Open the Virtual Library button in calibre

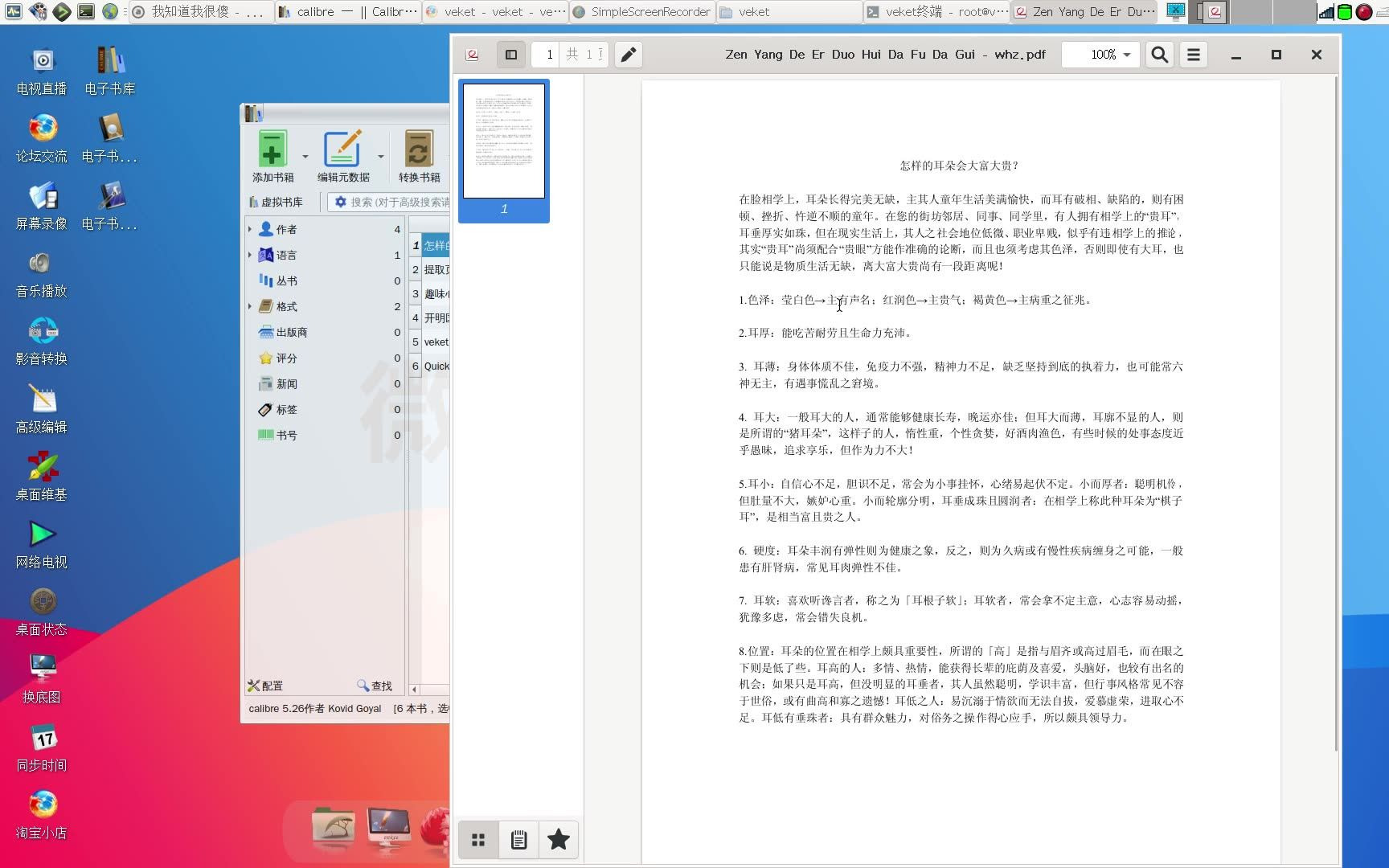pyautogui.click(x=276, y=202)
